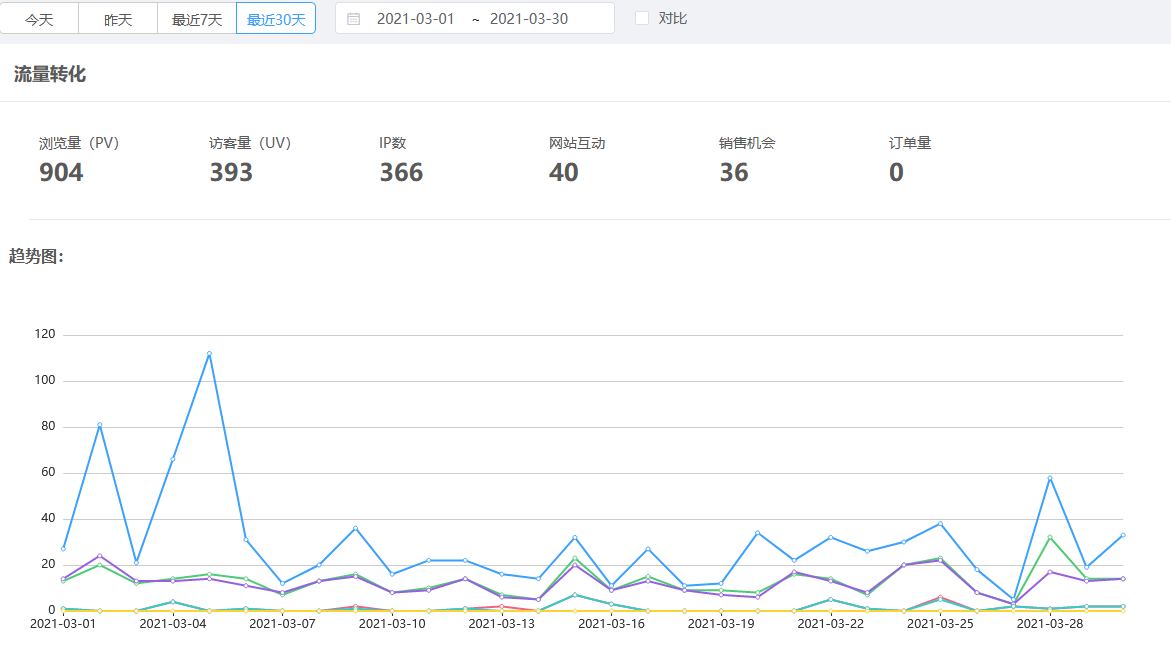1171x648 pixels.
Task: Choose the 最近7天 range option
Action: pyautogui.click(x=197, y=19)
